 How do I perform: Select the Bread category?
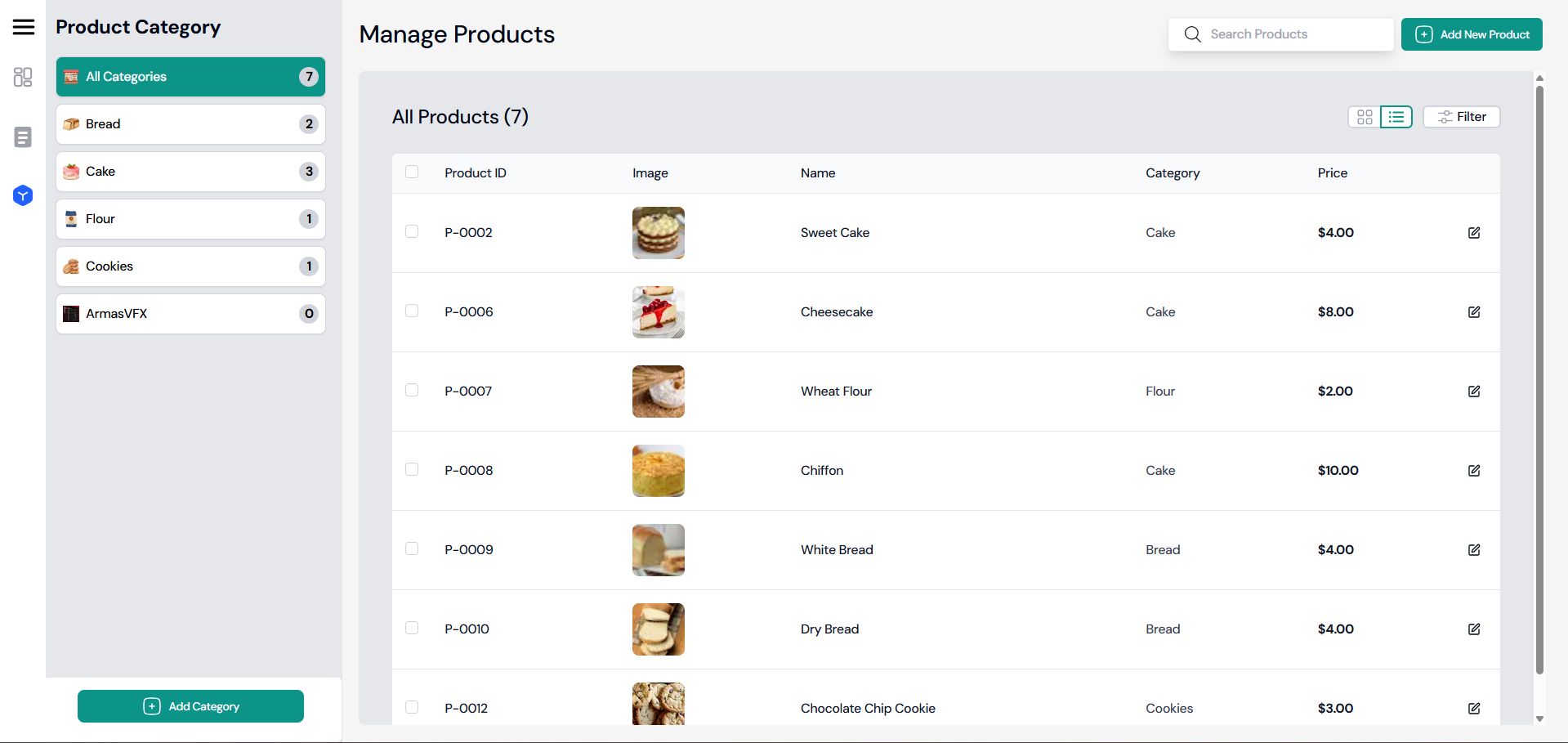click(190, 124)
